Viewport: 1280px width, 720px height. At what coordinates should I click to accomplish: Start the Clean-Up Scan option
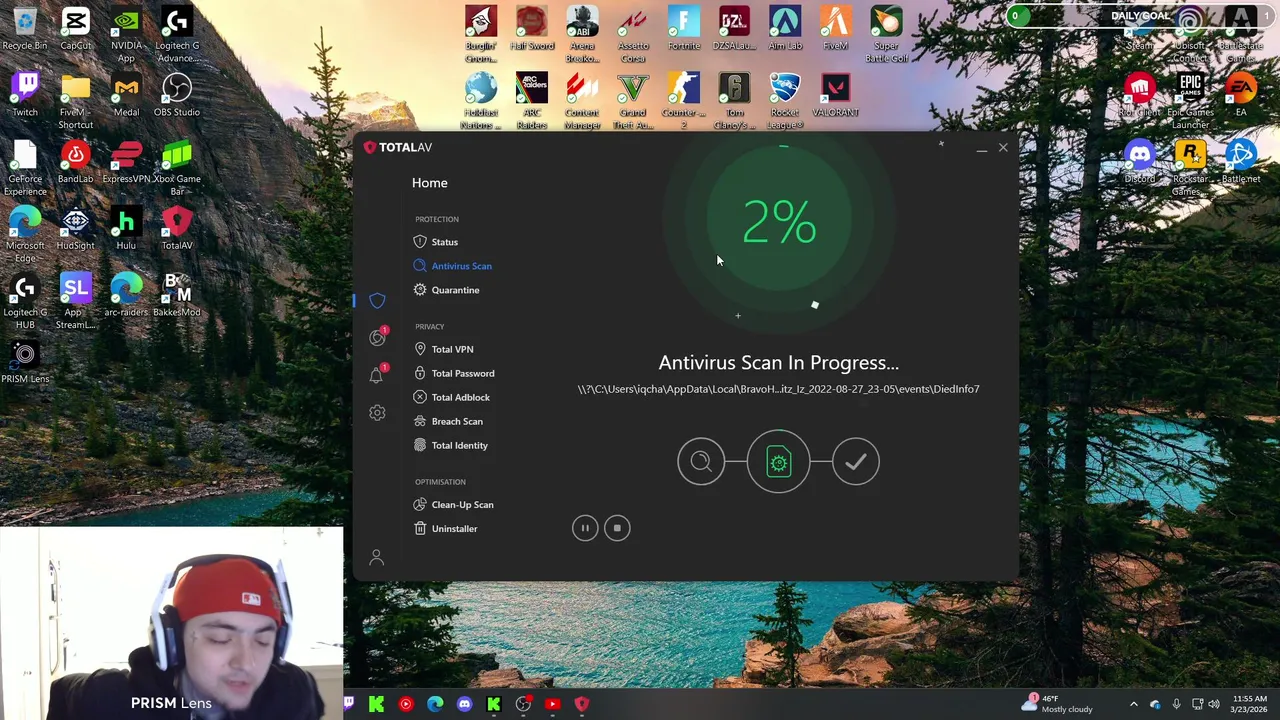453,505
